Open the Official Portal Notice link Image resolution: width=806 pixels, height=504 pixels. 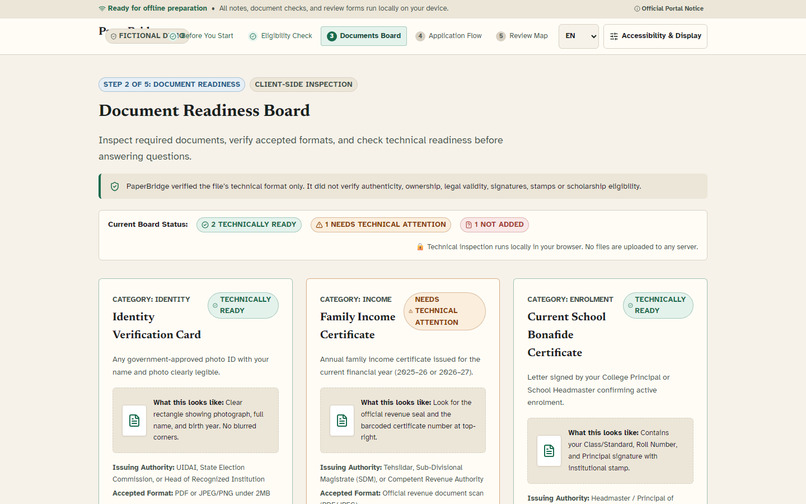(x=669, y=9)
